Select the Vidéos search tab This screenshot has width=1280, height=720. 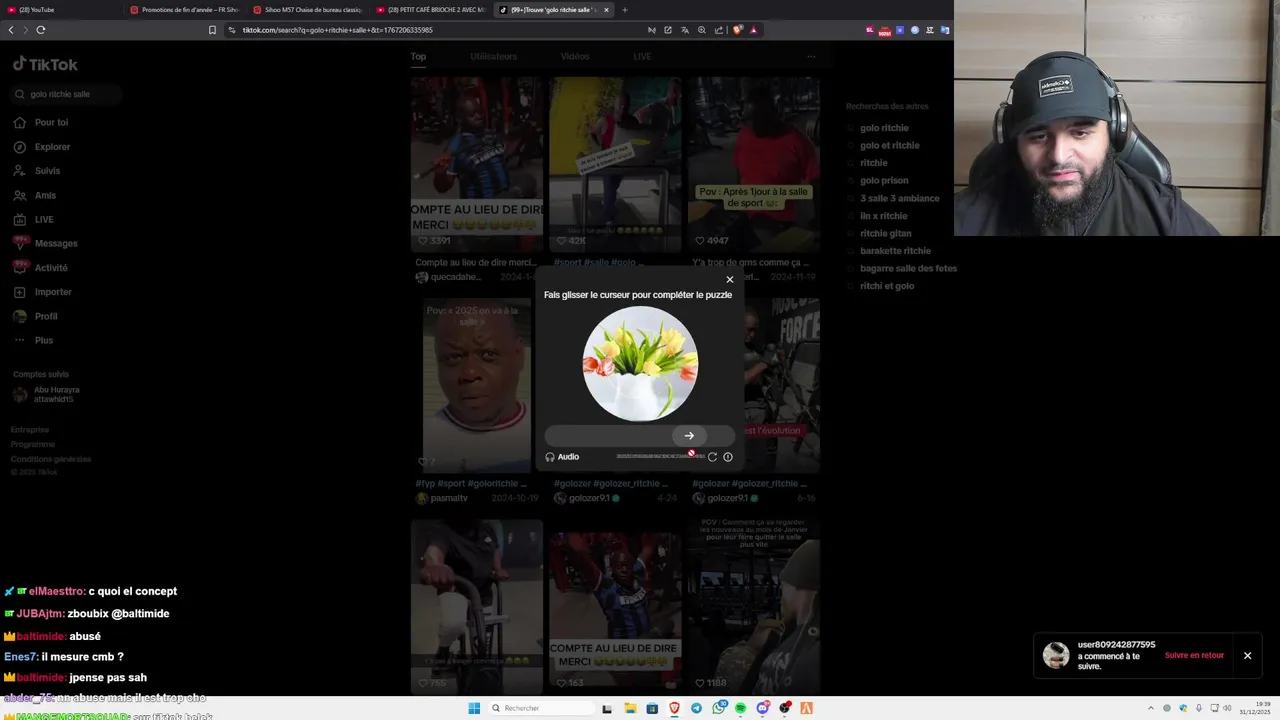(575, 57)
